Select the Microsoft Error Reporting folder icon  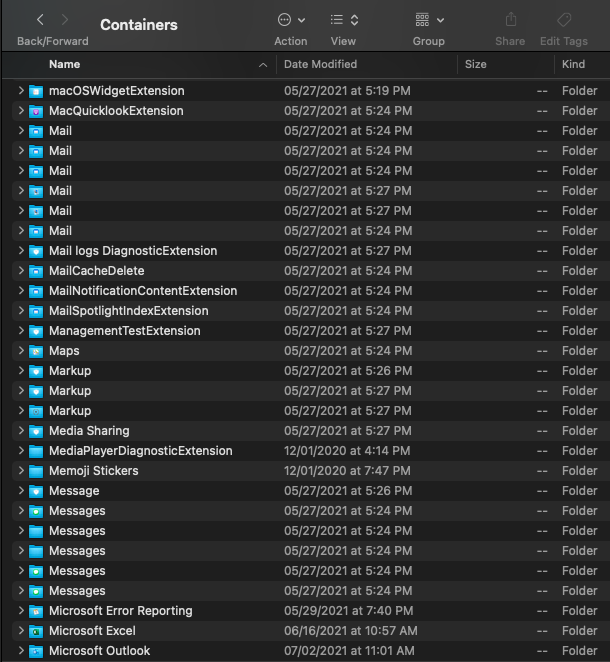36,611
